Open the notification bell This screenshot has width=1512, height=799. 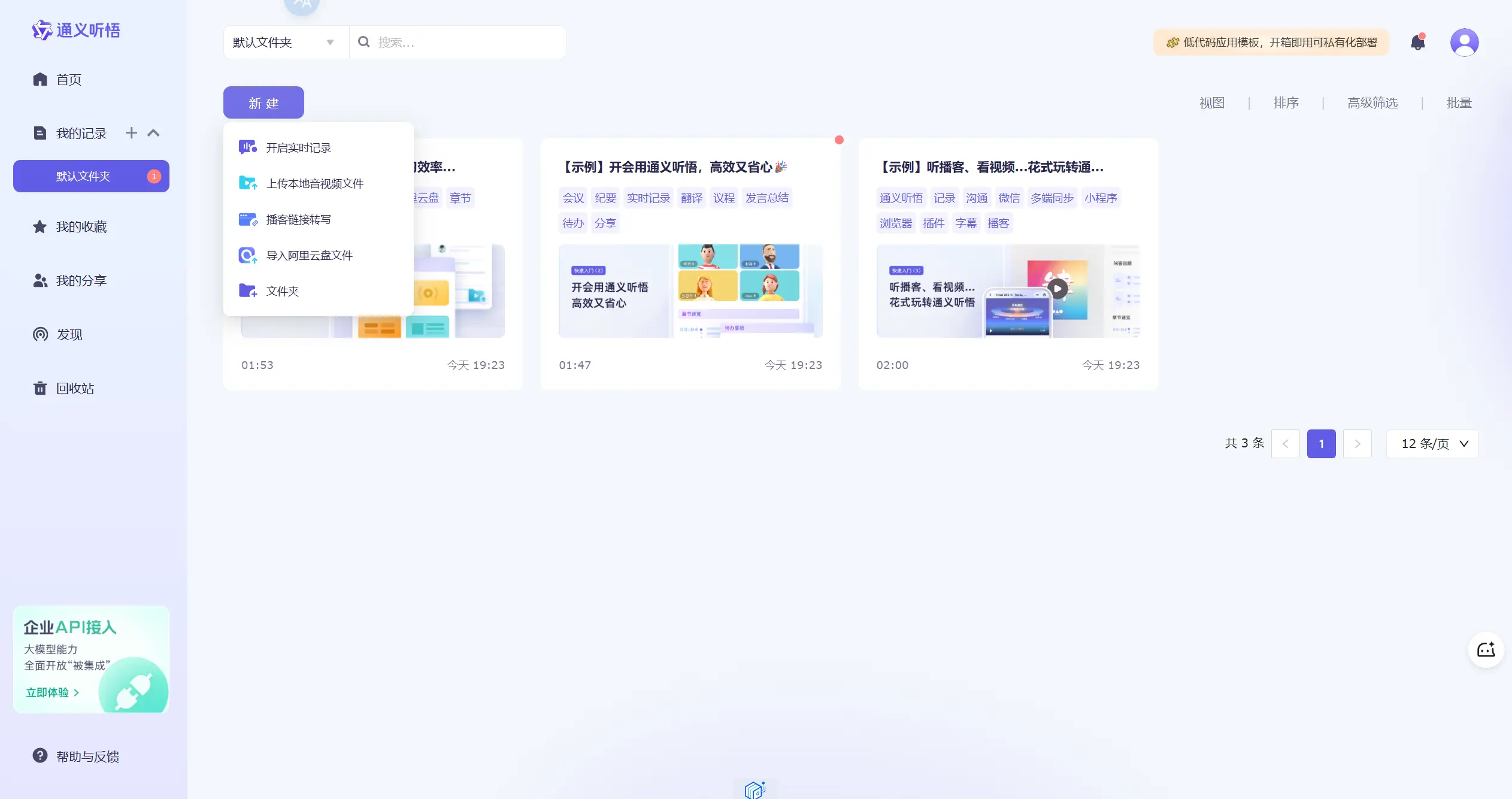1417,42
